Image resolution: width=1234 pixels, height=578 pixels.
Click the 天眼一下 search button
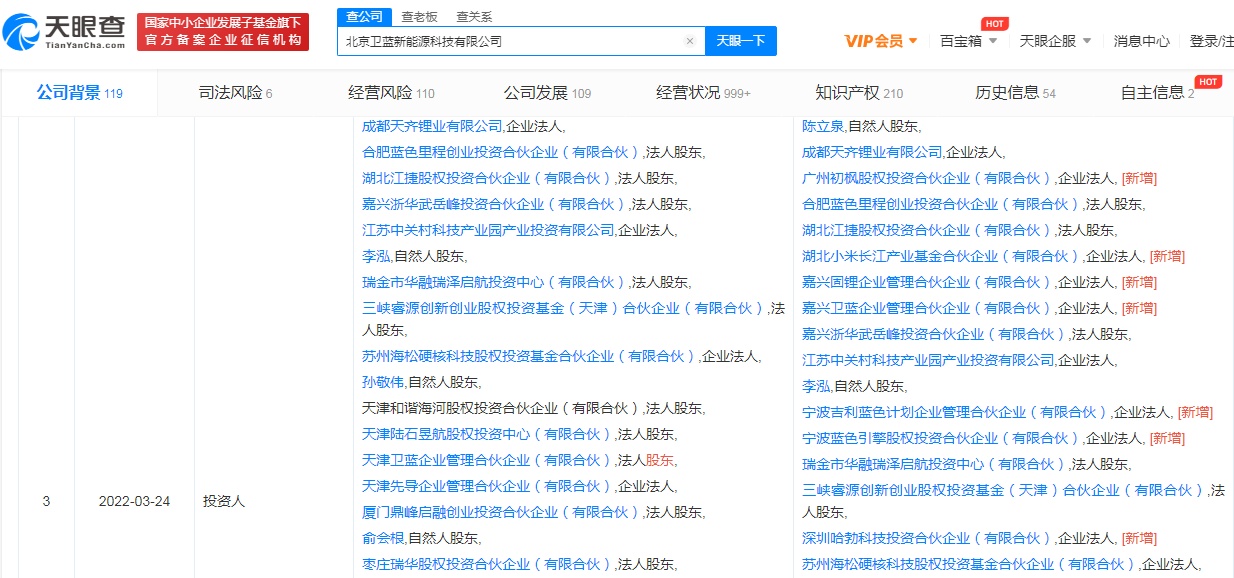tap(741, 41)
